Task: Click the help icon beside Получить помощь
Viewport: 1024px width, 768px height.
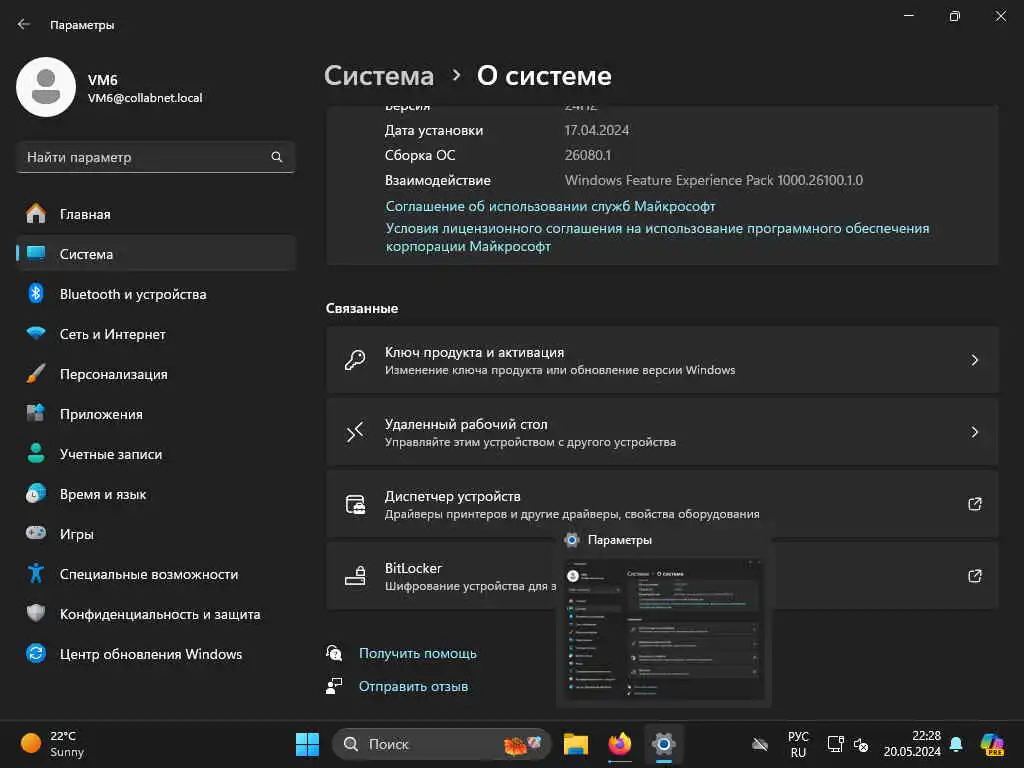Action: [x=334, y=652]
